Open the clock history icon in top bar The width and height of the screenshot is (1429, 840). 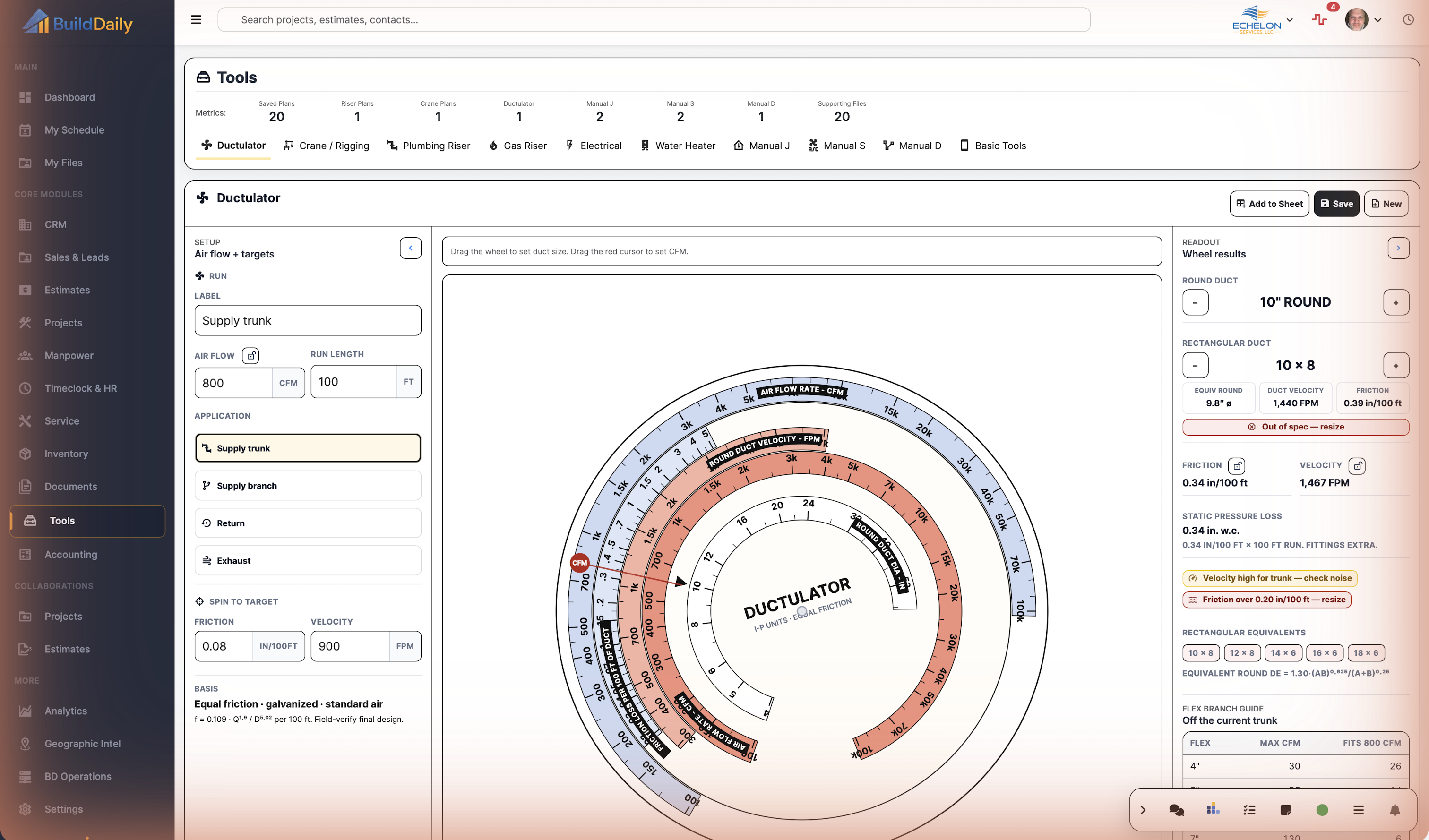click(x=1408, y=19)
